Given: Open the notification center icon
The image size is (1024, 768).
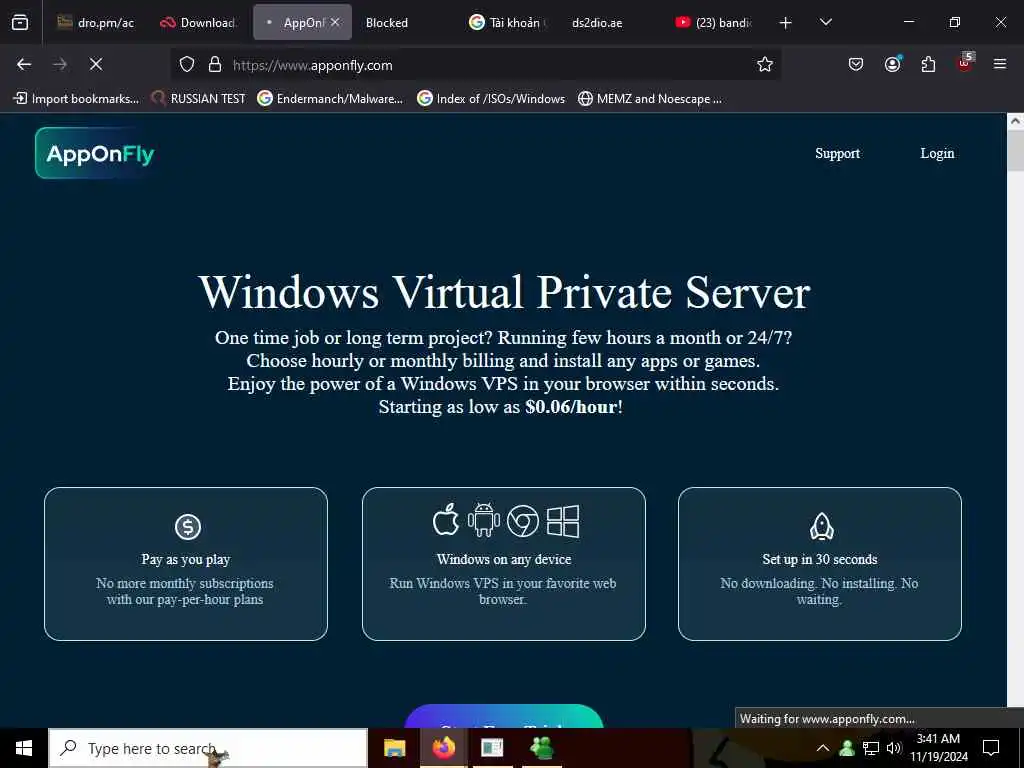Looking at the screenshot, I should pyautogui.click(x=991, y=748).
